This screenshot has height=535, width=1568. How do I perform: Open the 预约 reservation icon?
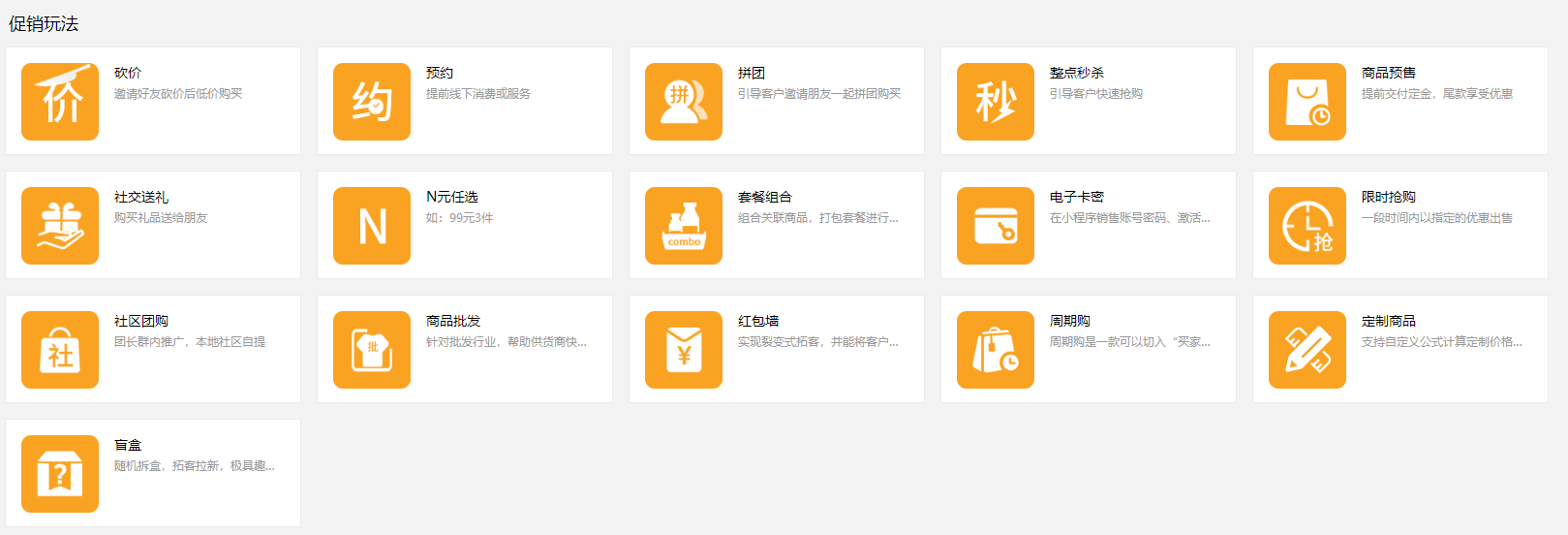372,102
